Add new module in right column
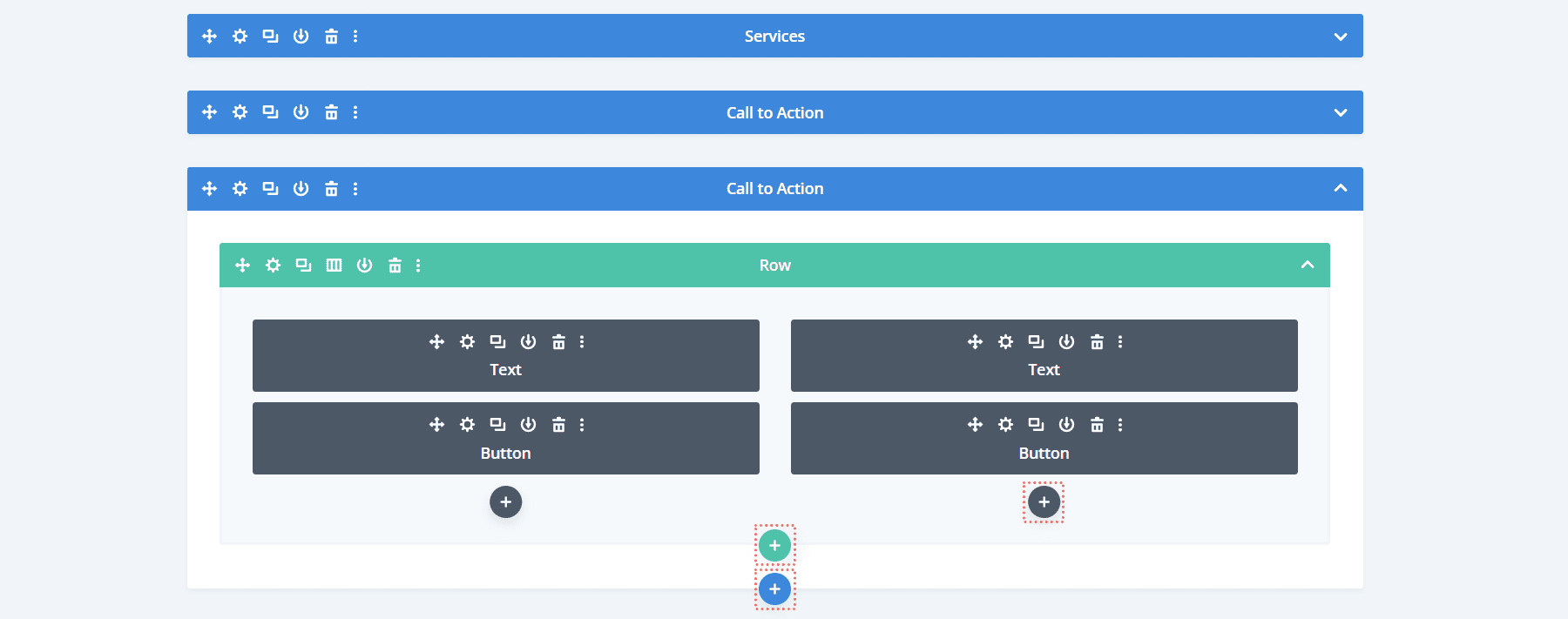This screenshot has width=1568, height=619. point(1044,502)
